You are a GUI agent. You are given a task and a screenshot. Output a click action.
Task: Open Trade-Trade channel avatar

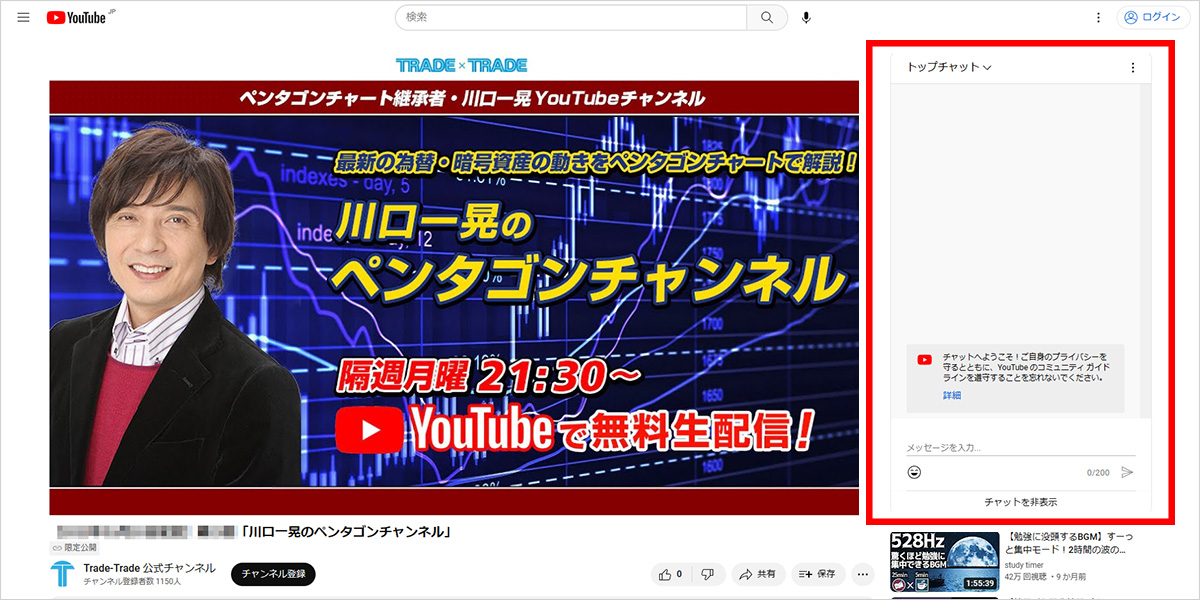coord(63,574)
